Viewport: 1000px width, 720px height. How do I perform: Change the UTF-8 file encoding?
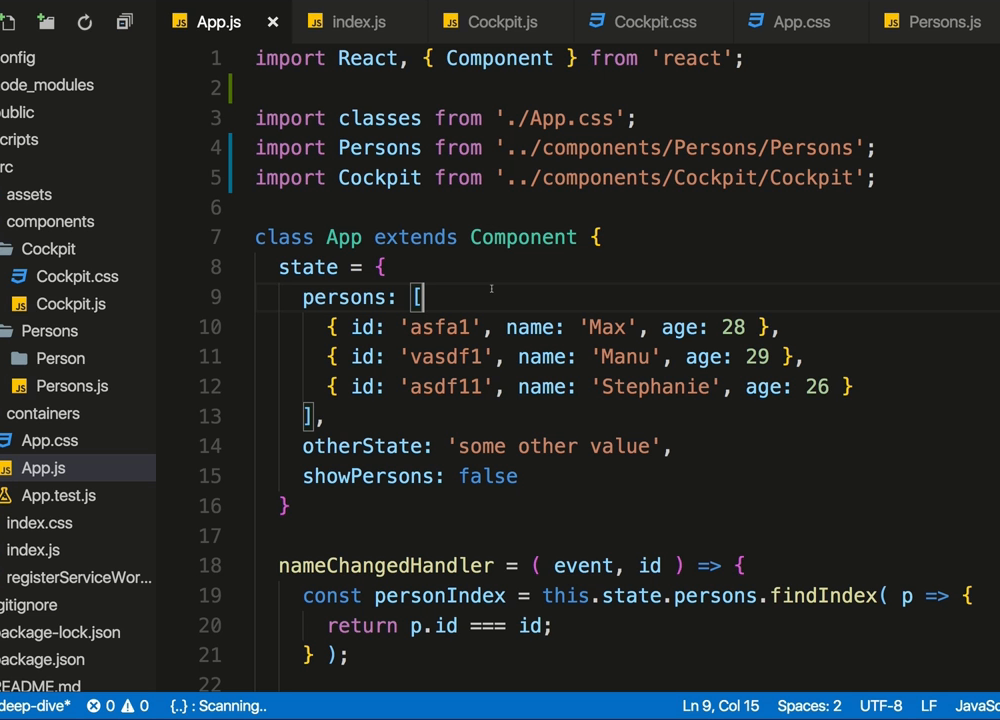coord(881,706)
